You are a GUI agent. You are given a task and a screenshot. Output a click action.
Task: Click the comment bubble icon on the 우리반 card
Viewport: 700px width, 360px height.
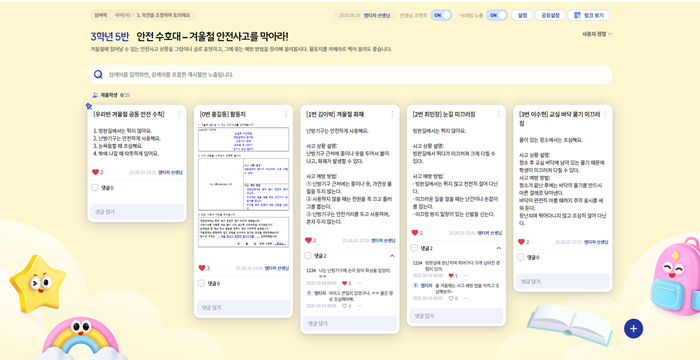[95, 188]
